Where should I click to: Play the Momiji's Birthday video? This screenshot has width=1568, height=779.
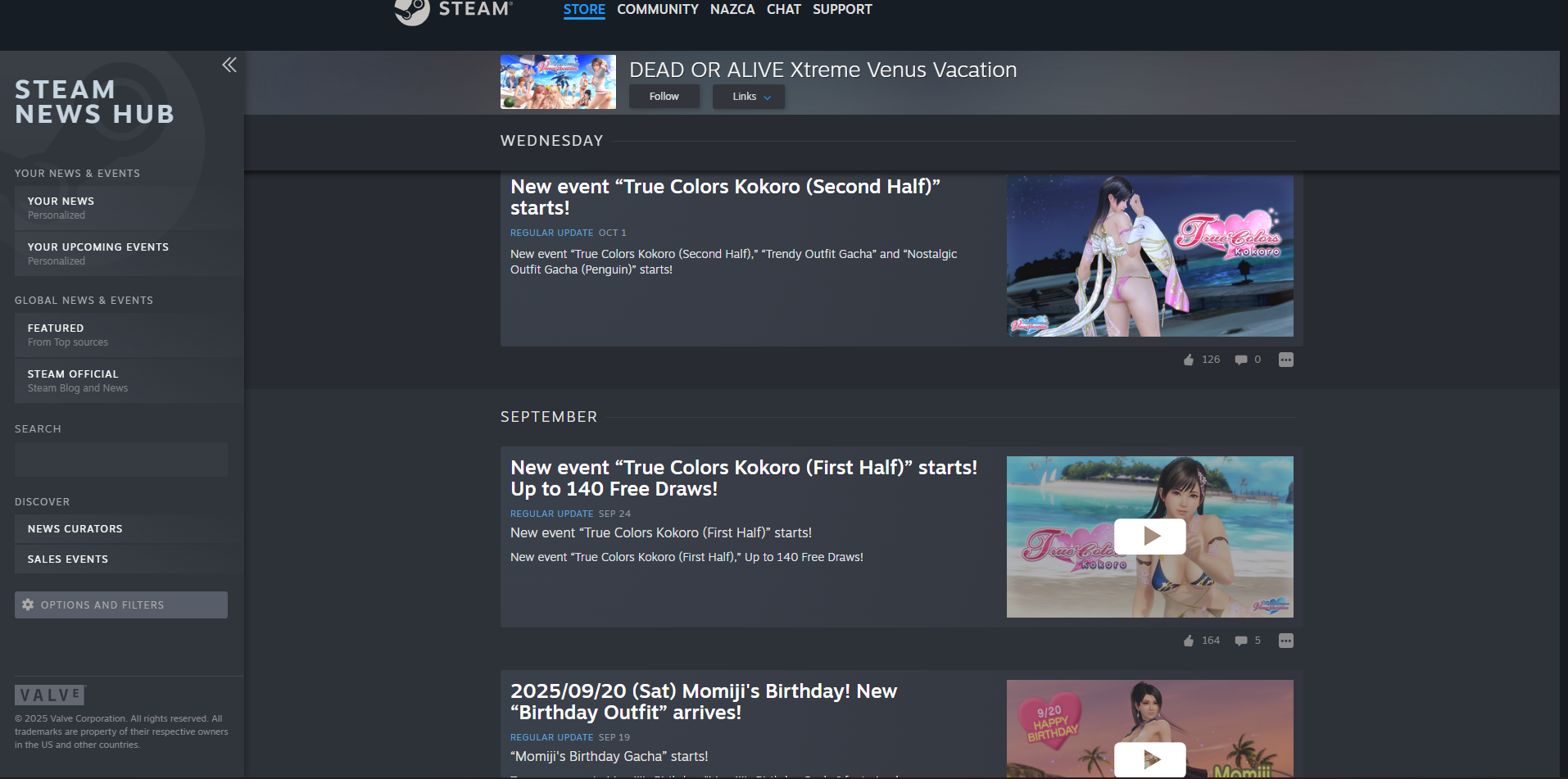[1150, 759]
